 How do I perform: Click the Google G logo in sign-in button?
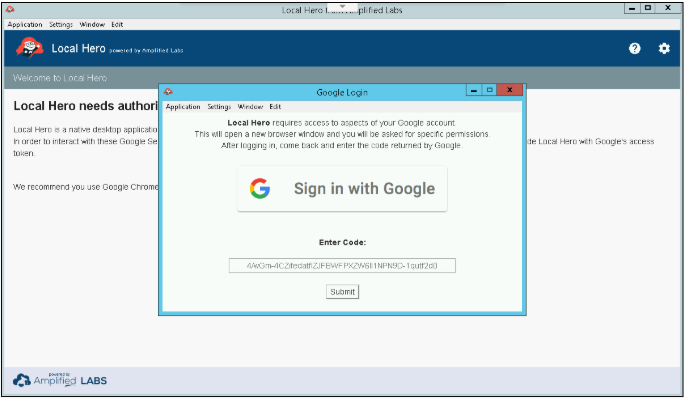coord(260,188)
